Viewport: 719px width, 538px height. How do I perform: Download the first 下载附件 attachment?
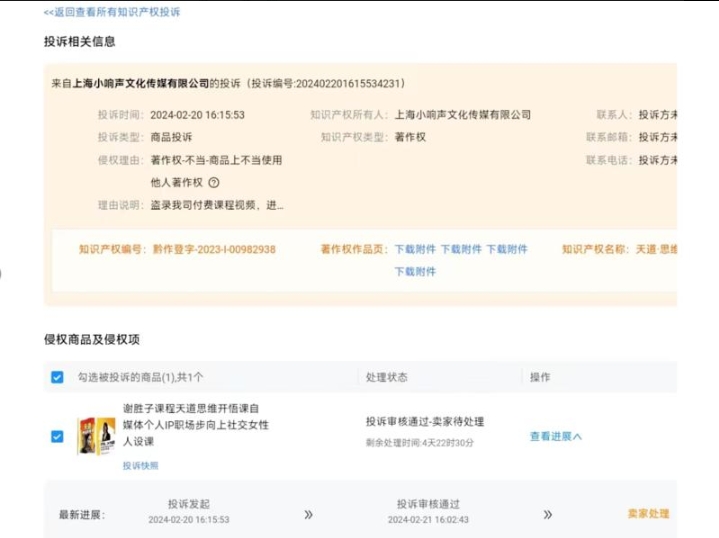pyautogui.click(x=415, y=249)
